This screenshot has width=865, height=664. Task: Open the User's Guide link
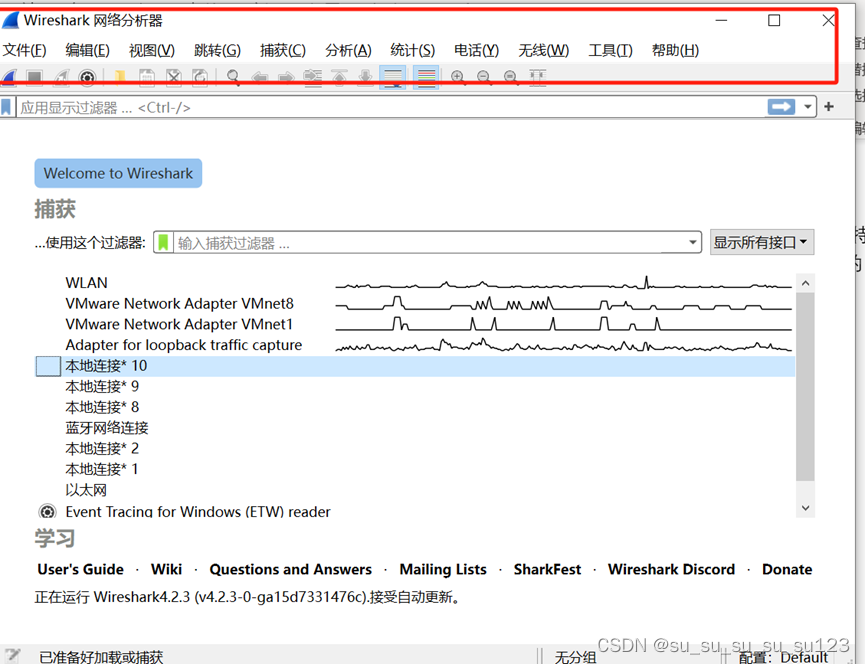tap(81, 569)
